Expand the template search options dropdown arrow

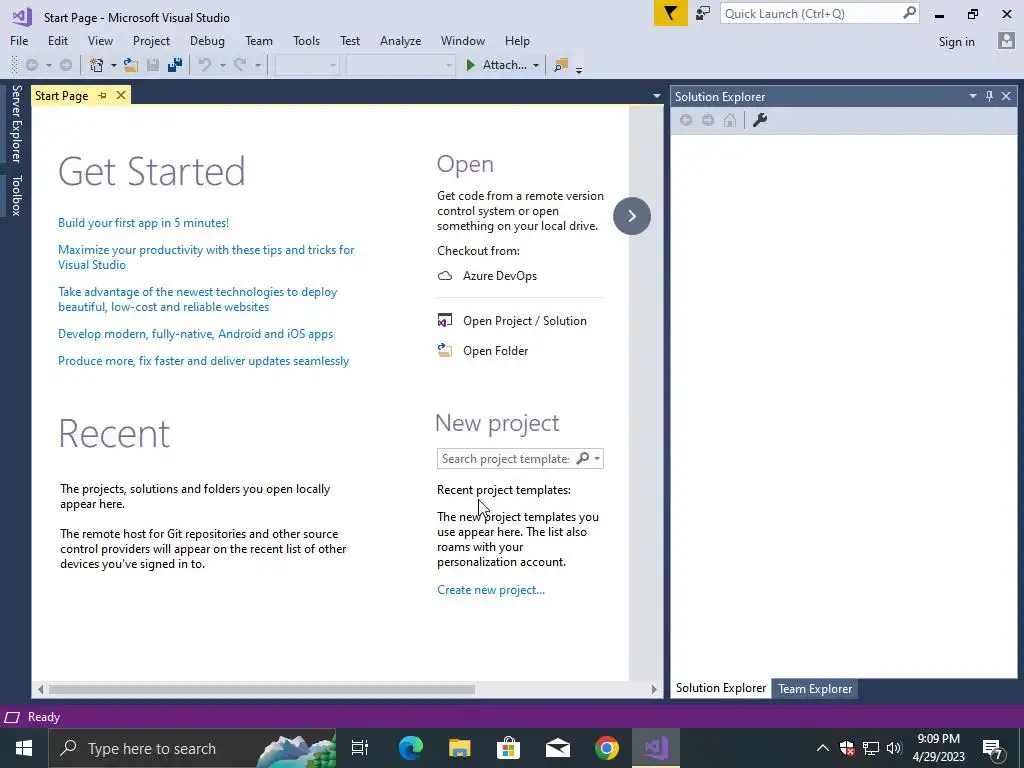pyautogui.click(x=596, y=458)
